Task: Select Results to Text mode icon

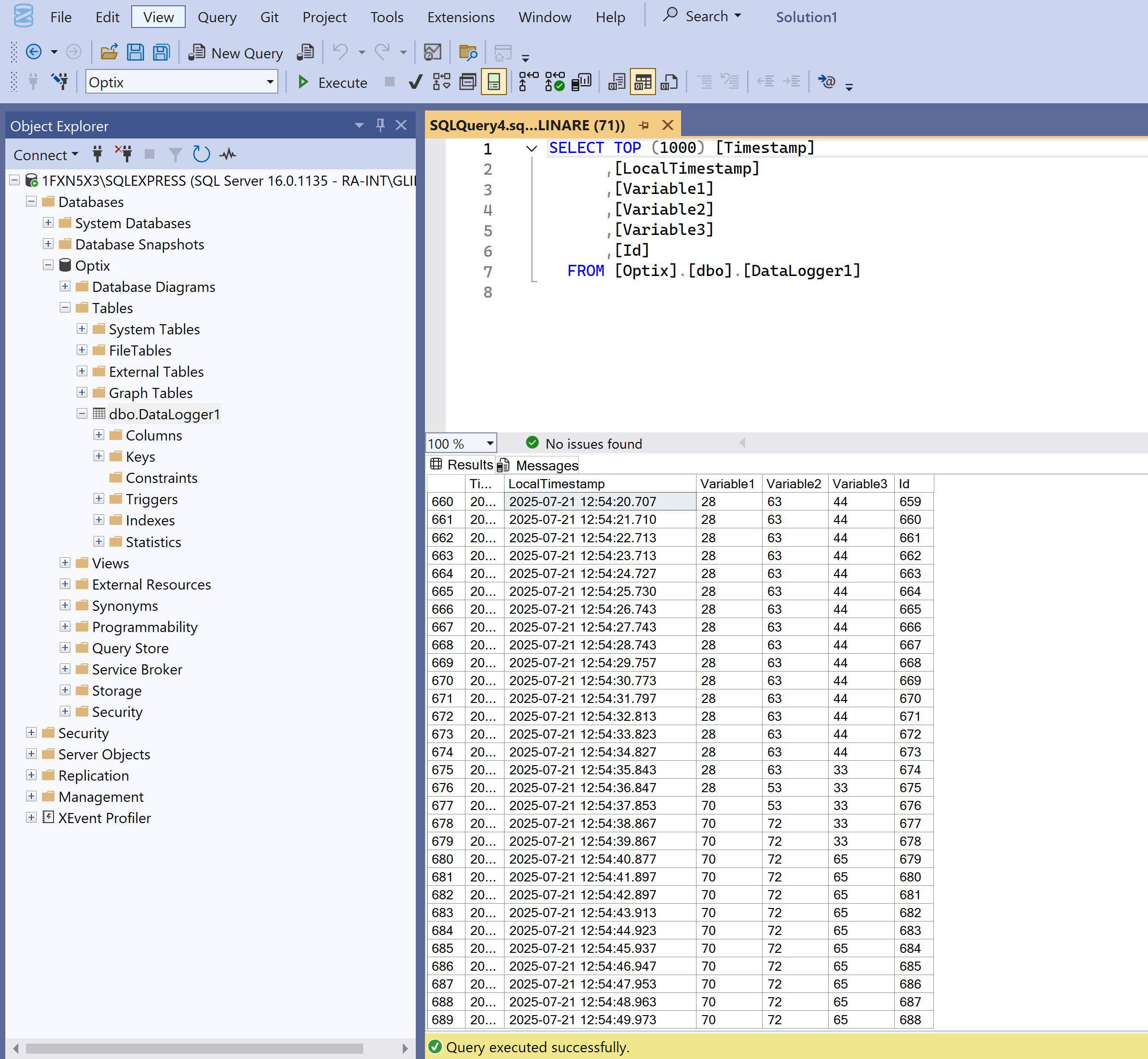Action: [617, 82]
